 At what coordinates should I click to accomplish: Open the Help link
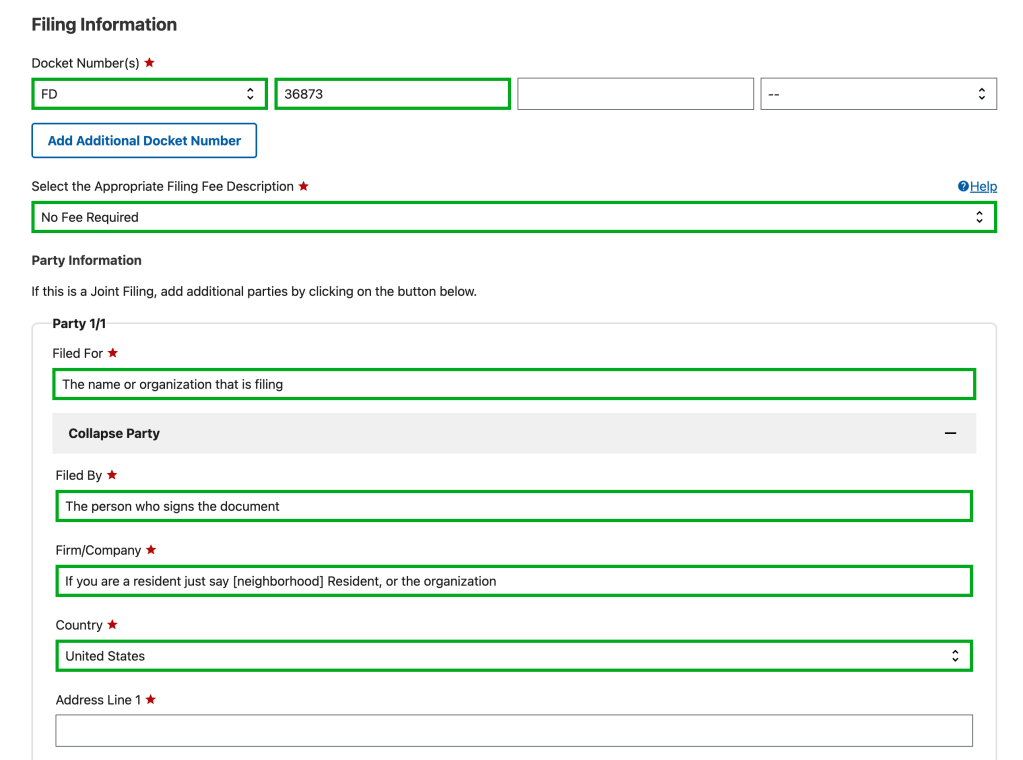click(983, 187)
